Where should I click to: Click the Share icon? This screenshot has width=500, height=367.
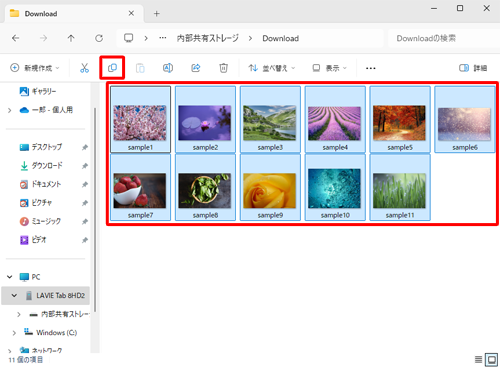click(x=196, y=68)
